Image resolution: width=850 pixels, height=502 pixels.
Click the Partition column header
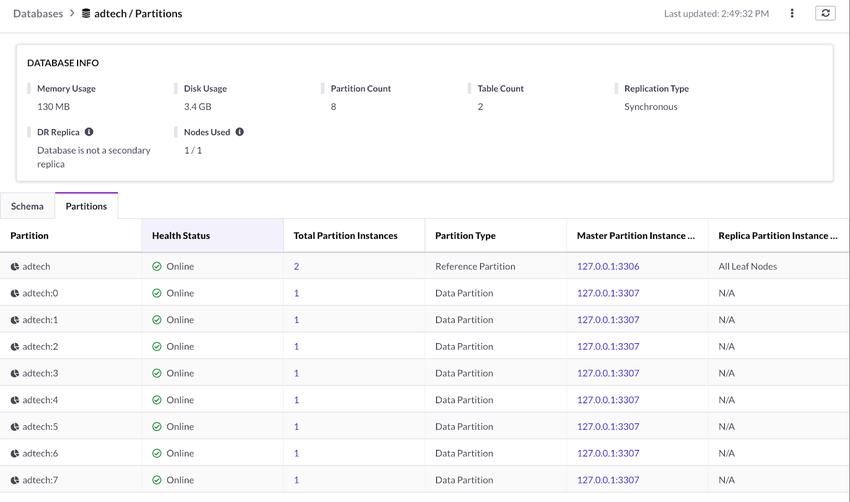(30, 236)
